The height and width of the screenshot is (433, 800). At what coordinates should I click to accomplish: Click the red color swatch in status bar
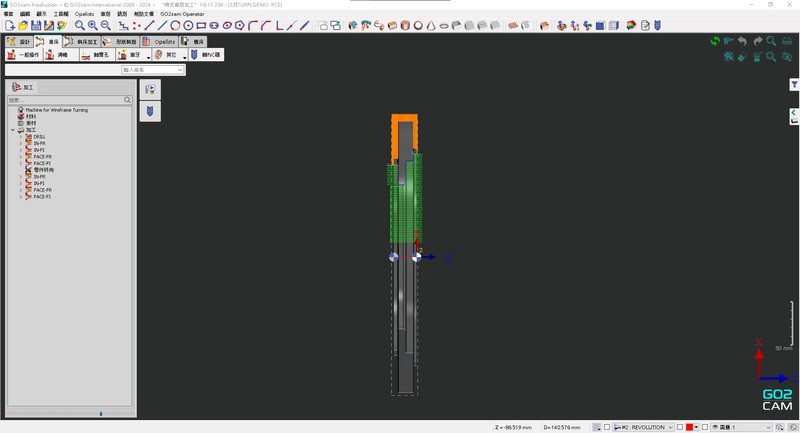click(690, 427)
